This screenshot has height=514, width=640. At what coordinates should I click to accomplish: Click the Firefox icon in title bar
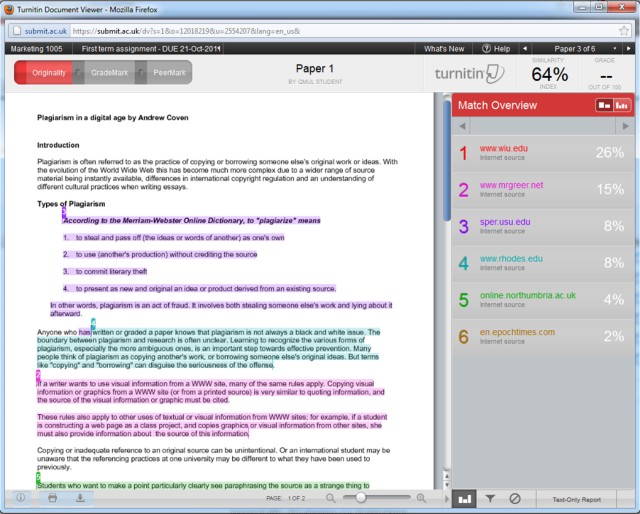(x=8, y=9)
